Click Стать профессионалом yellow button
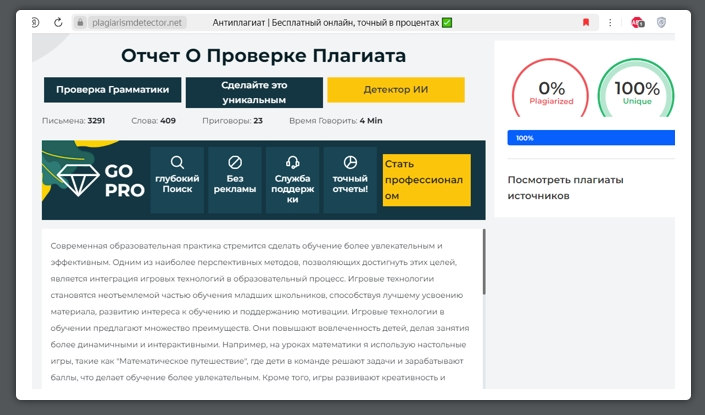 coord(427,180)
